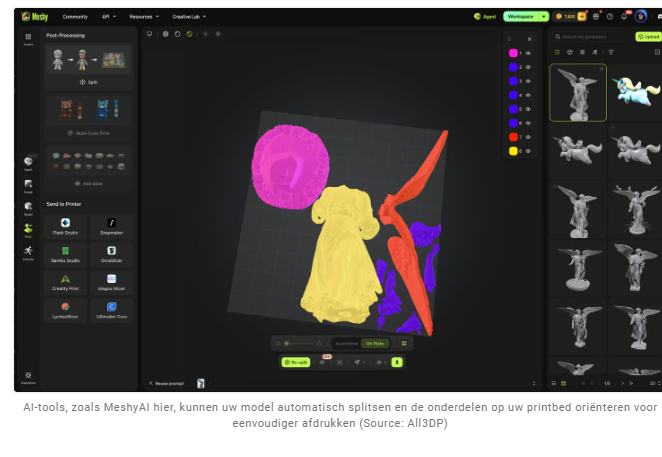The width and height of the screenshot is (662, 457).
Task: Choose Ultimaker Cura slicer icon
Action: click(111, 310)
